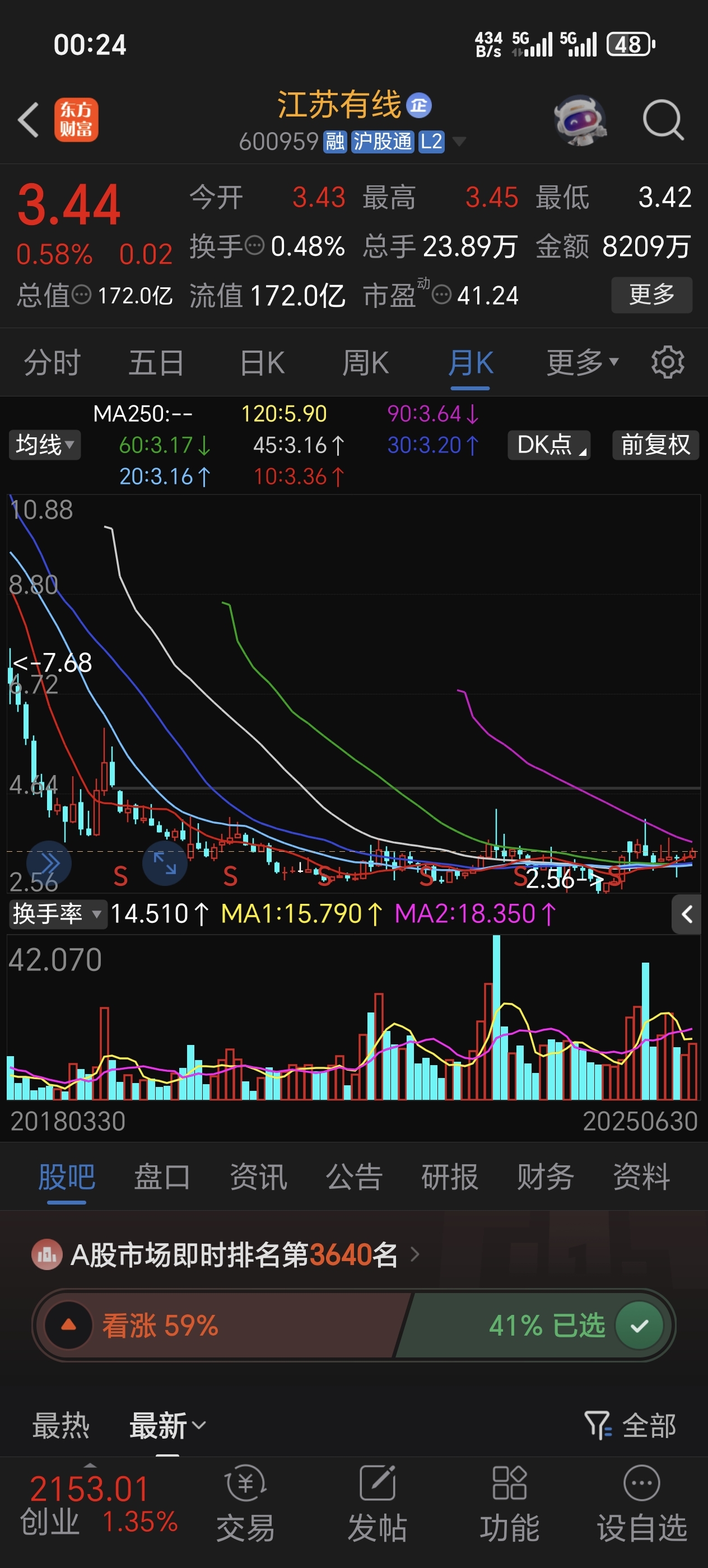Tap the MA2:18.350 indicator label
708x1568 pixels.
[476, 914]
